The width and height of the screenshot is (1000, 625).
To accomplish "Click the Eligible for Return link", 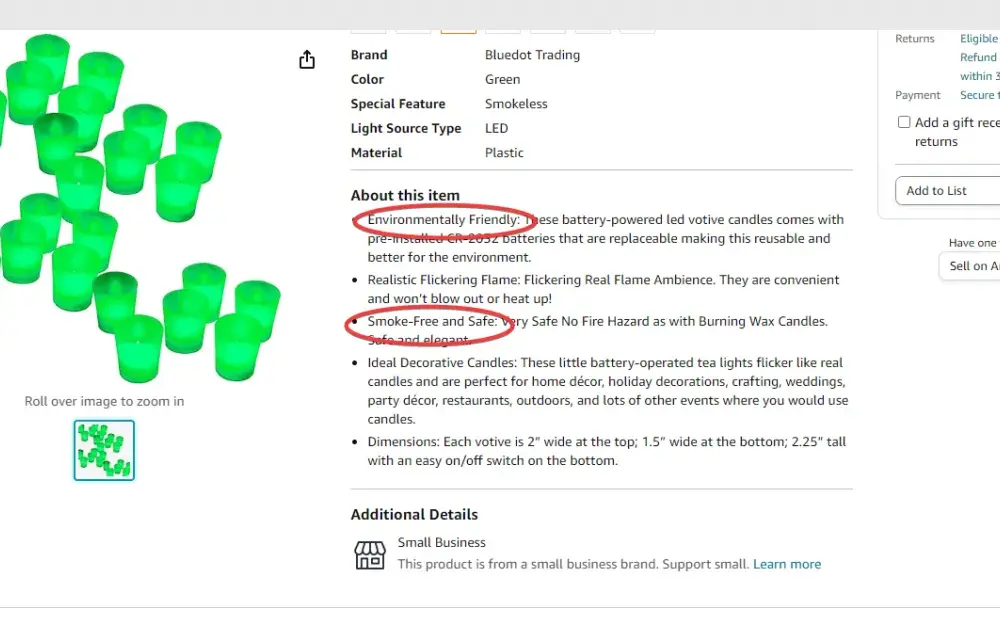I will pyautogui.click(x=979, y=38).
